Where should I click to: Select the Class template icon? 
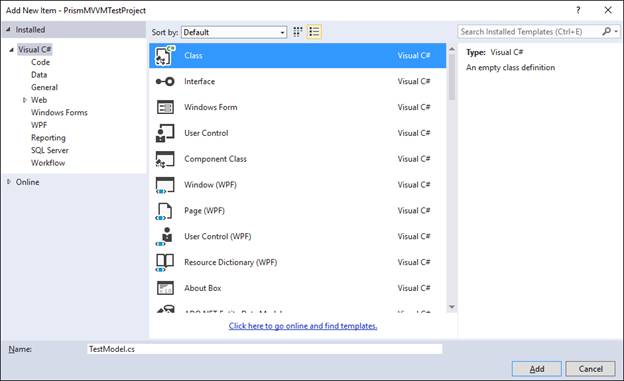pos(165,55)
